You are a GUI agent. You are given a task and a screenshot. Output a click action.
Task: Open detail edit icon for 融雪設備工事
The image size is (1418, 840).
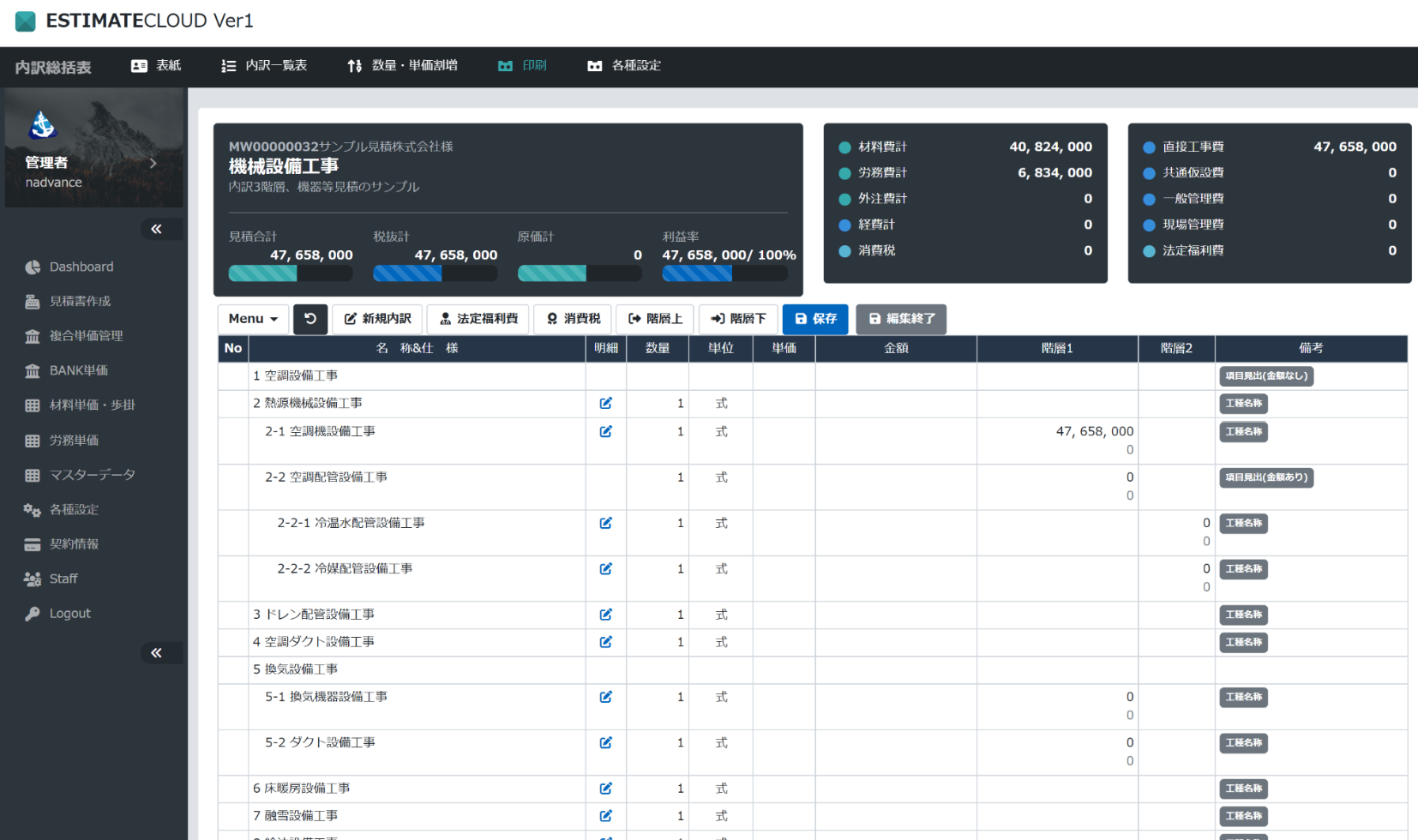[606, 816]
